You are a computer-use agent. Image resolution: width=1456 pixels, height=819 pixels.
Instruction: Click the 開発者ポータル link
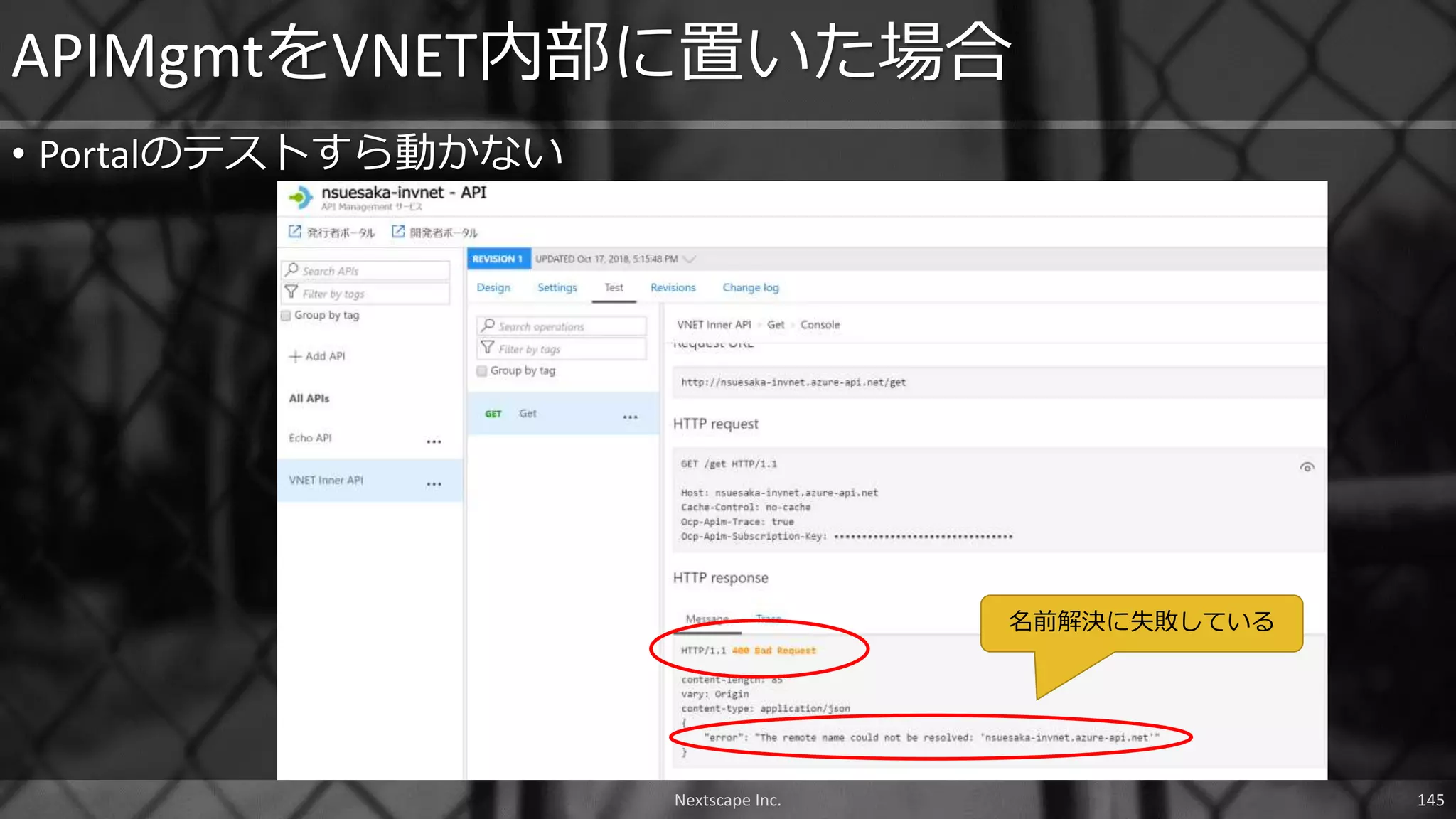pos(444,232)
